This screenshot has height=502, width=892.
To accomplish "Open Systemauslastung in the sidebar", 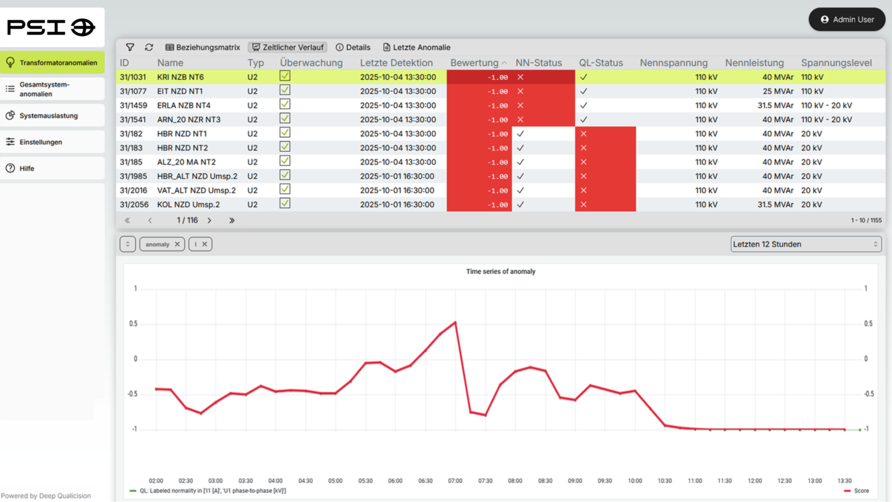I will click(48, 115).
